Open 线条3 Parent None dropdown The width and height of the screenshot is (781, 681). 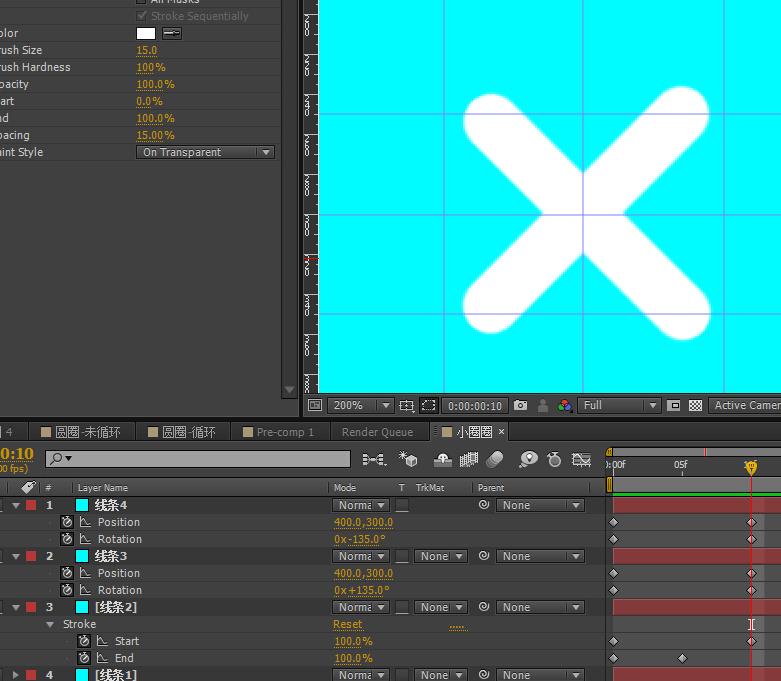(540, 556)
